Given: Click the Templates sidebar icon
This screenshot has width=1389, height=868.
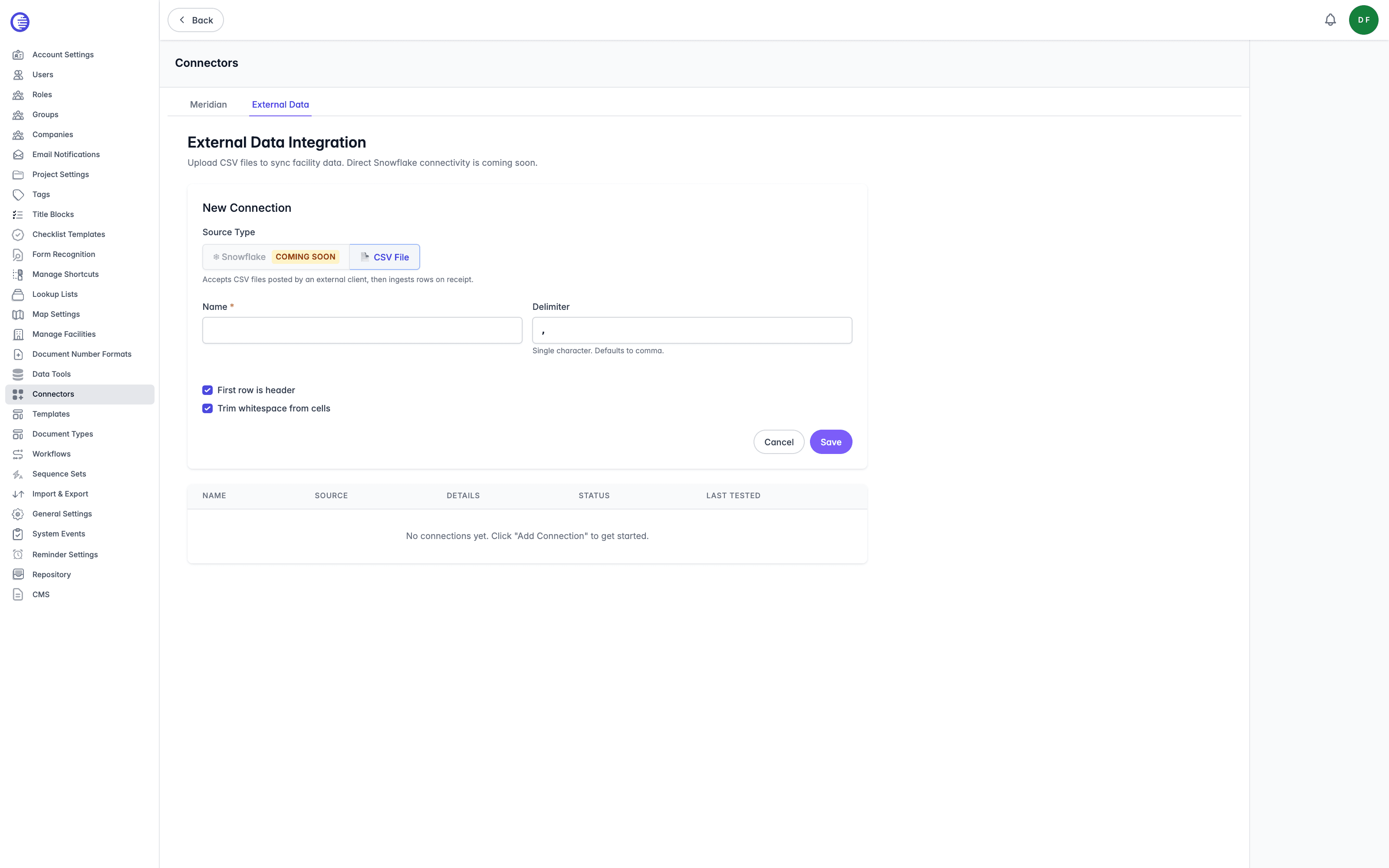Looking at the screenshot, I should 18,414.
